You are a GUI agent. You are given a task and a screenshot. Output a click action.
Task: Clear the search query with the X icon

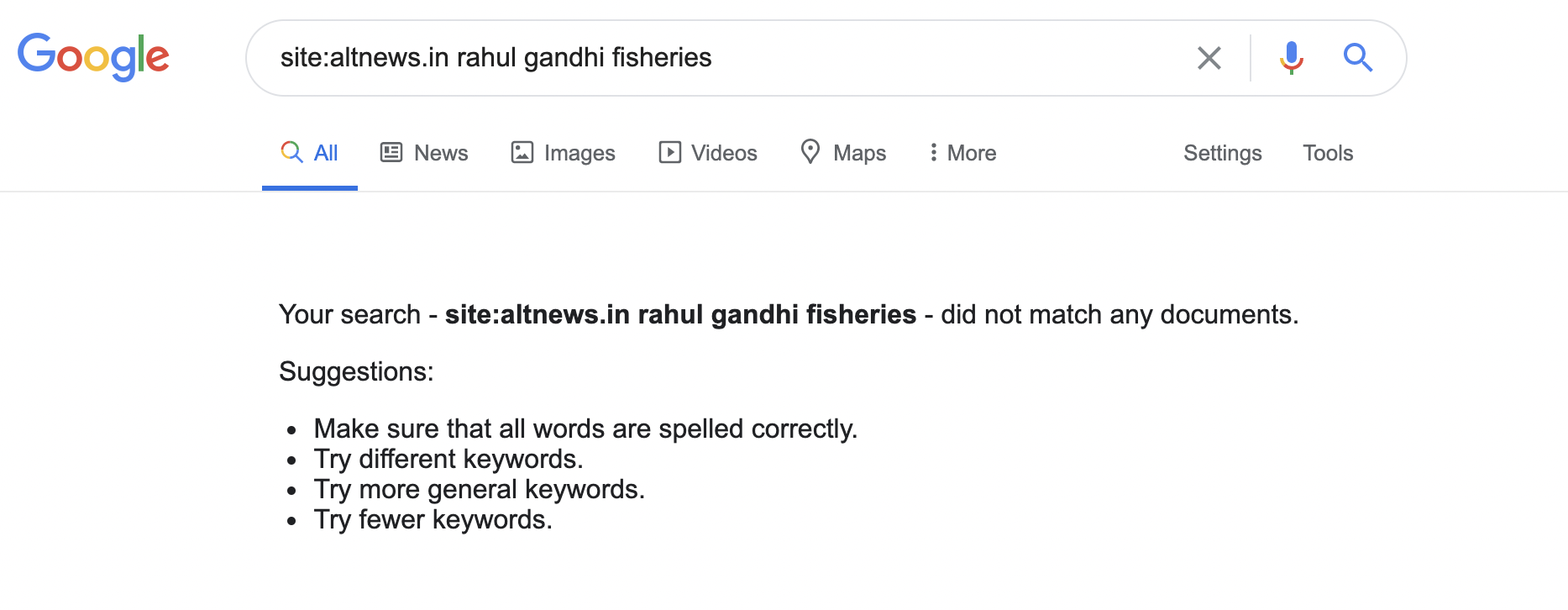1209,58
